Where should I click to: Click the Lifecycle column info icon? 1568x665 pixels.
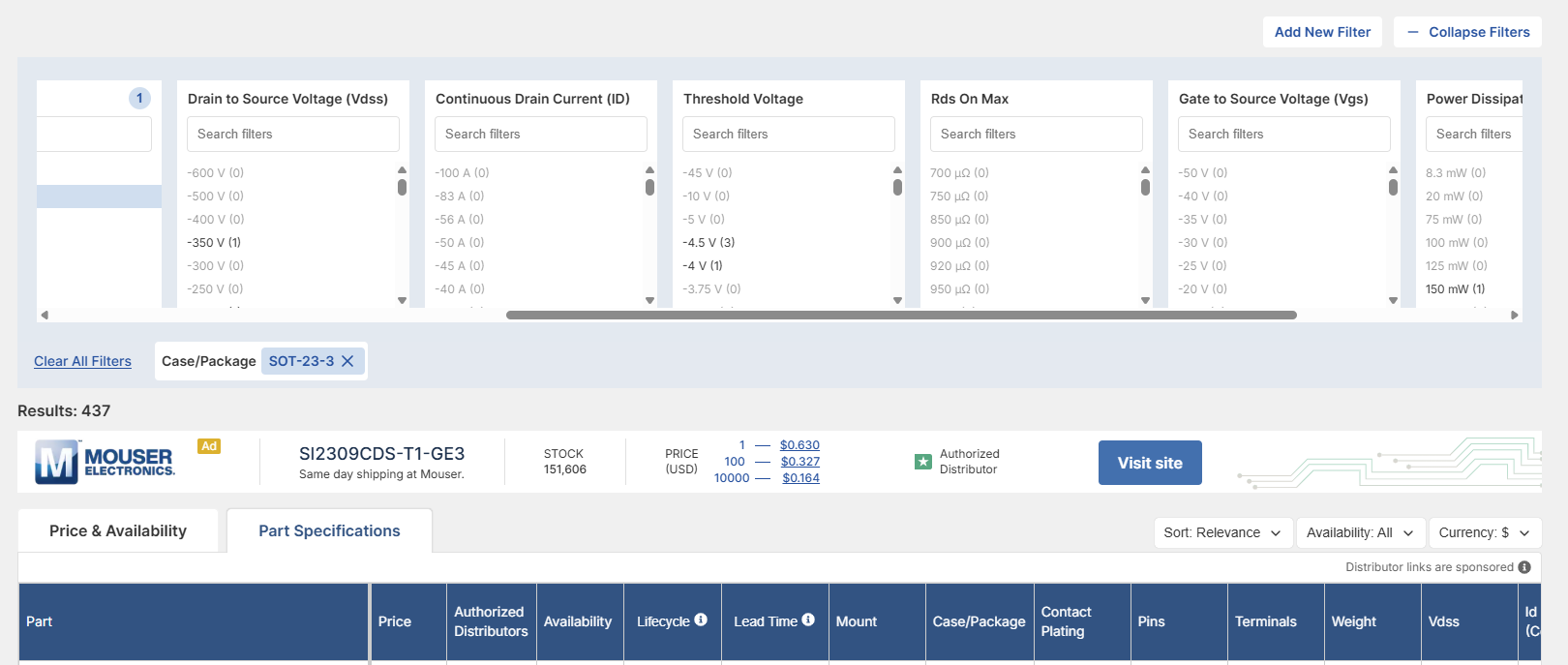tap(701, 620)
